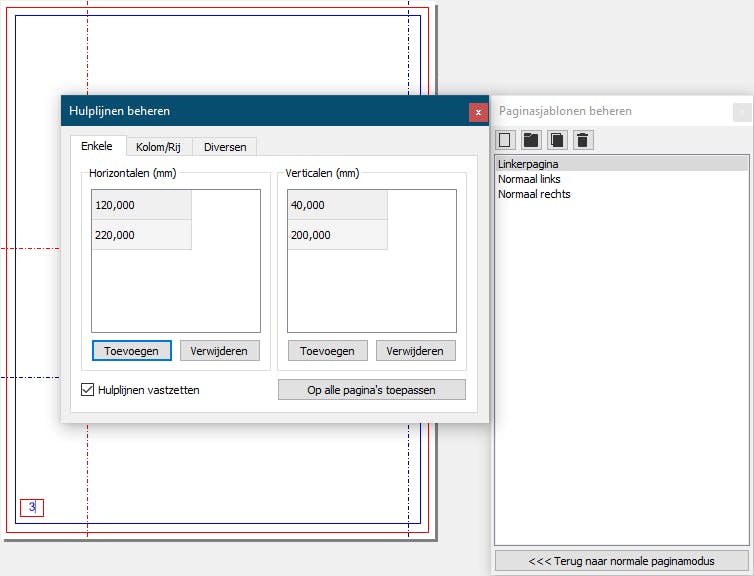This screenshot has width=754, height=576.
Task: Switch to the Enkele tab
Action: (97, 146)
